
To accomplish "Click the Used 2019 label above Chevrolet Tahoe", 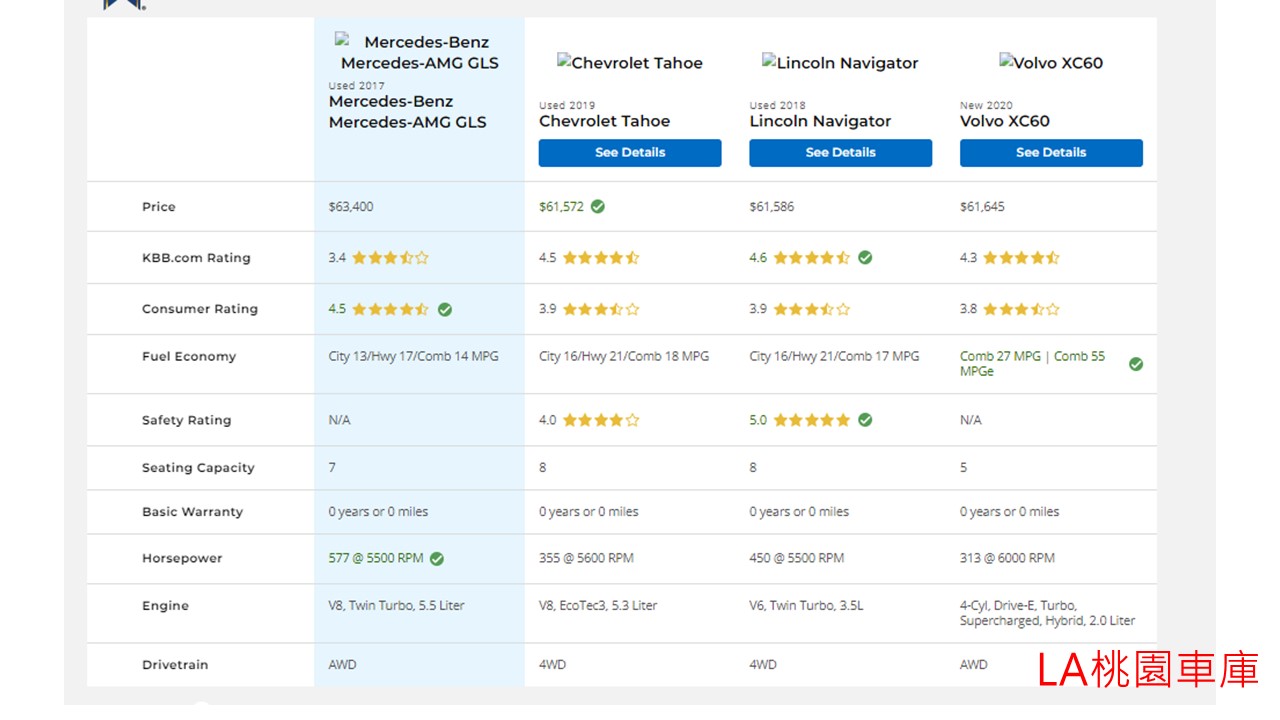I will point(567,105).
